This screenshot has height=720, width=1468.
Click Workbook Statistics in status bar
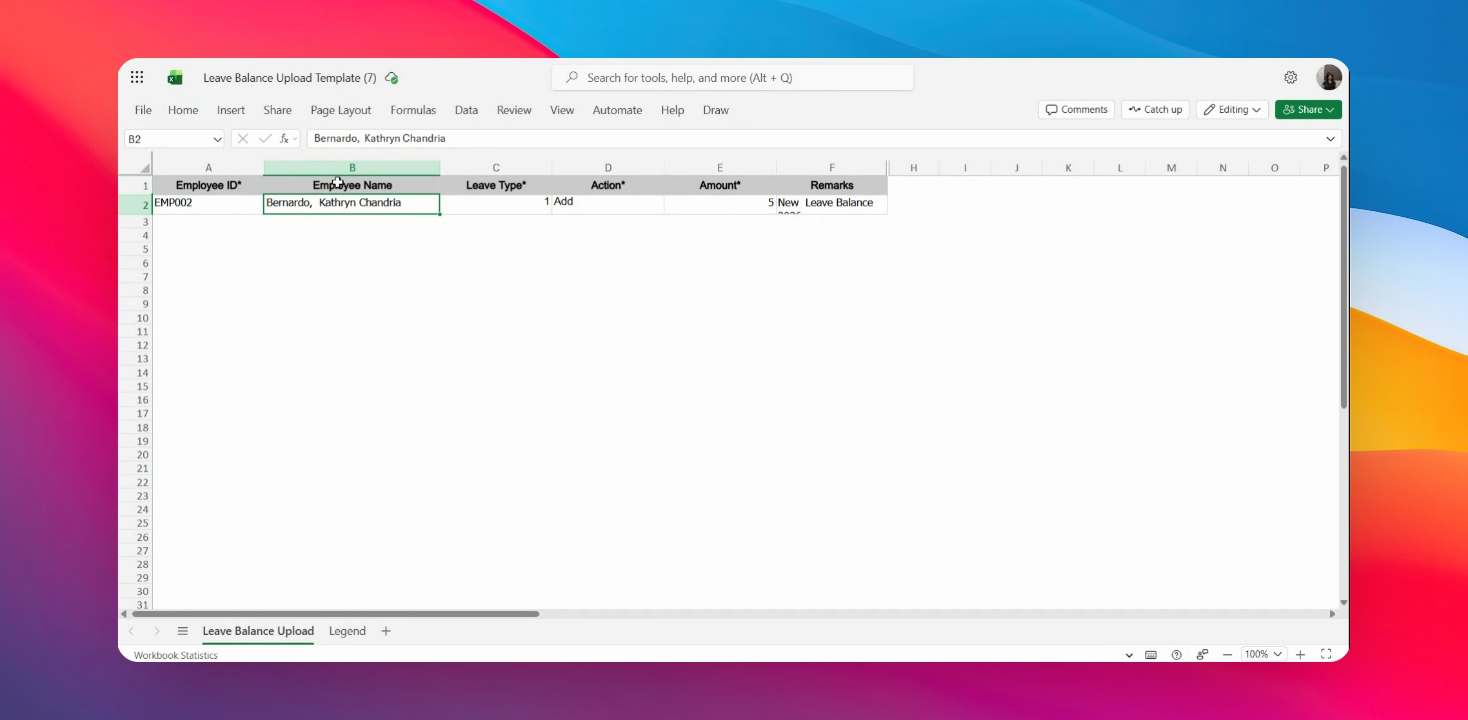click(x=176, y=656)
